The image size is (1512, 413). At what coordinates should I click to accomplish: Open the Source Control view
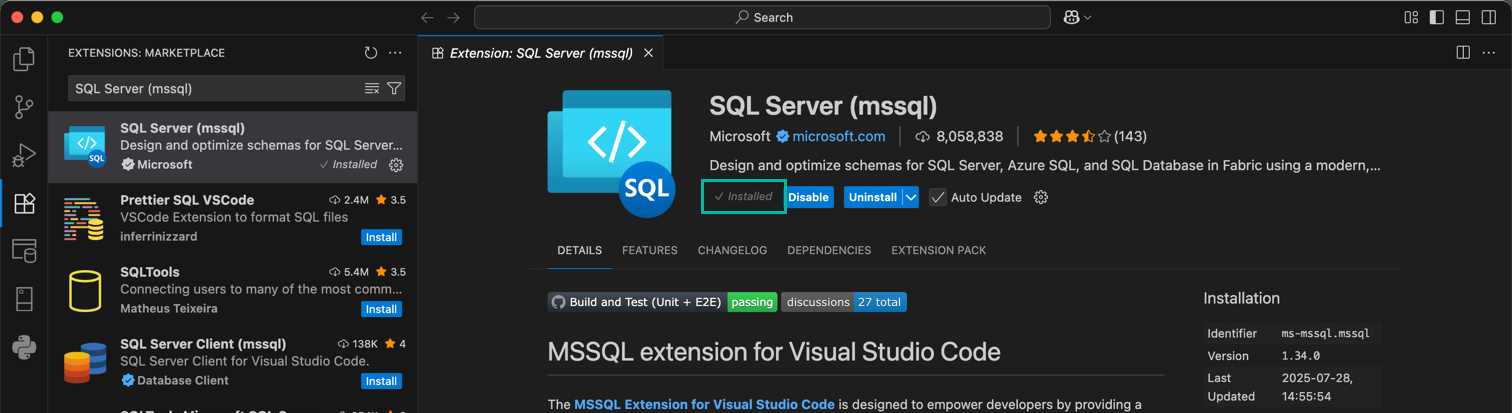pos(24,107)
